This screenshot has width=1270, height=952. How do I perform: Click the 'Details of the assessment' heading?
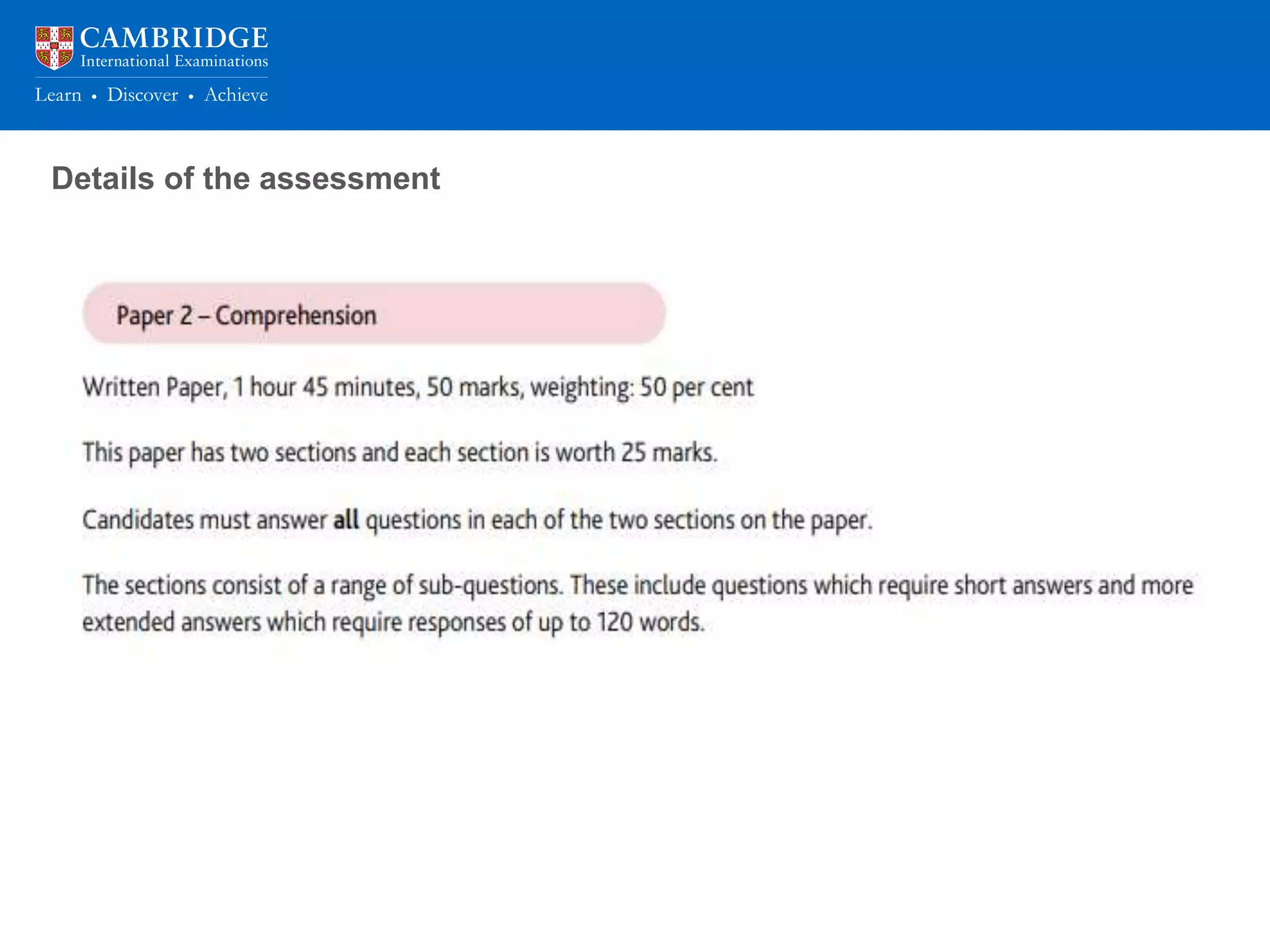point(246,178)
